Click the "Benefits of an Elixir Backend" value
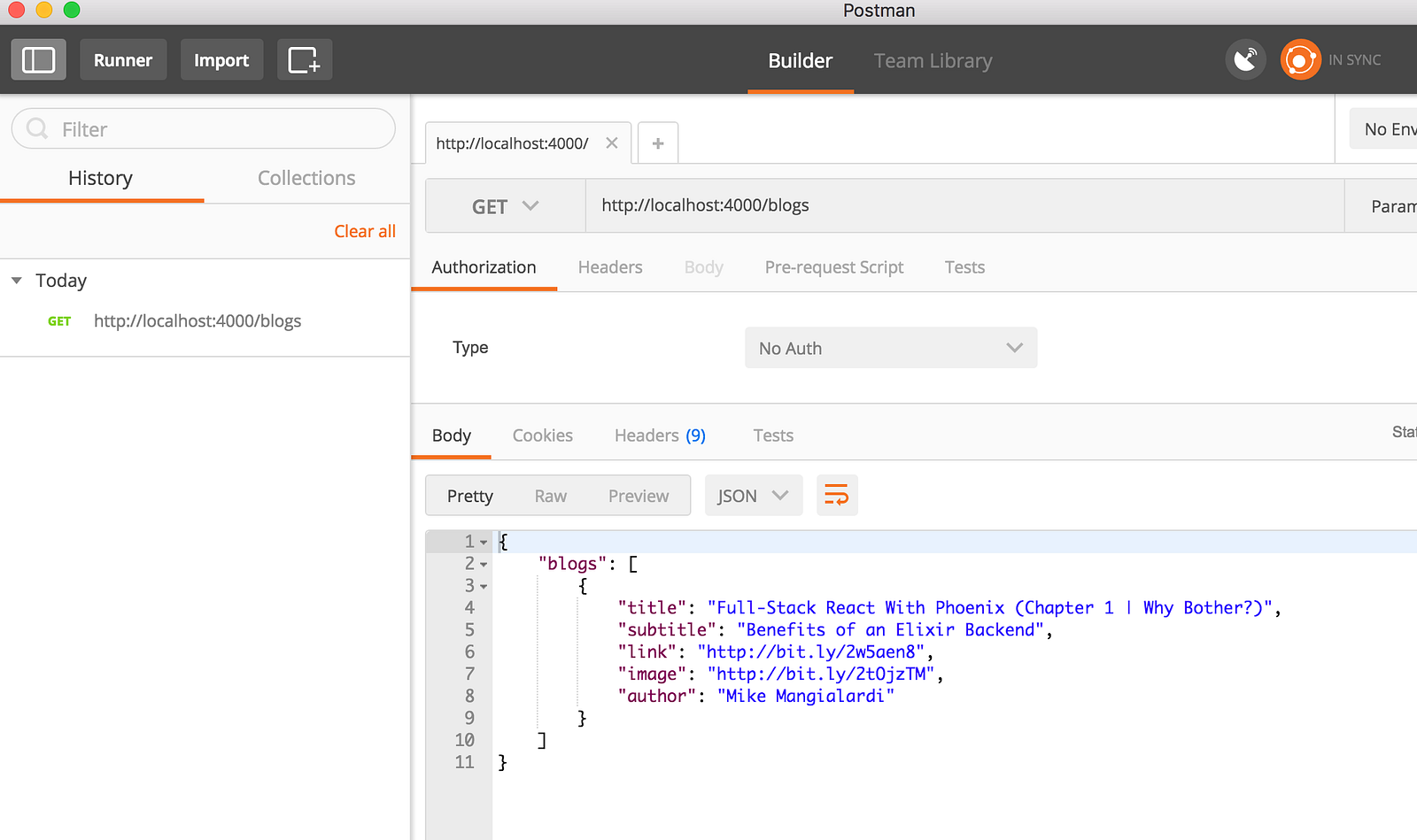Viewport: 1417px width, 840px height. click(890, 630)
